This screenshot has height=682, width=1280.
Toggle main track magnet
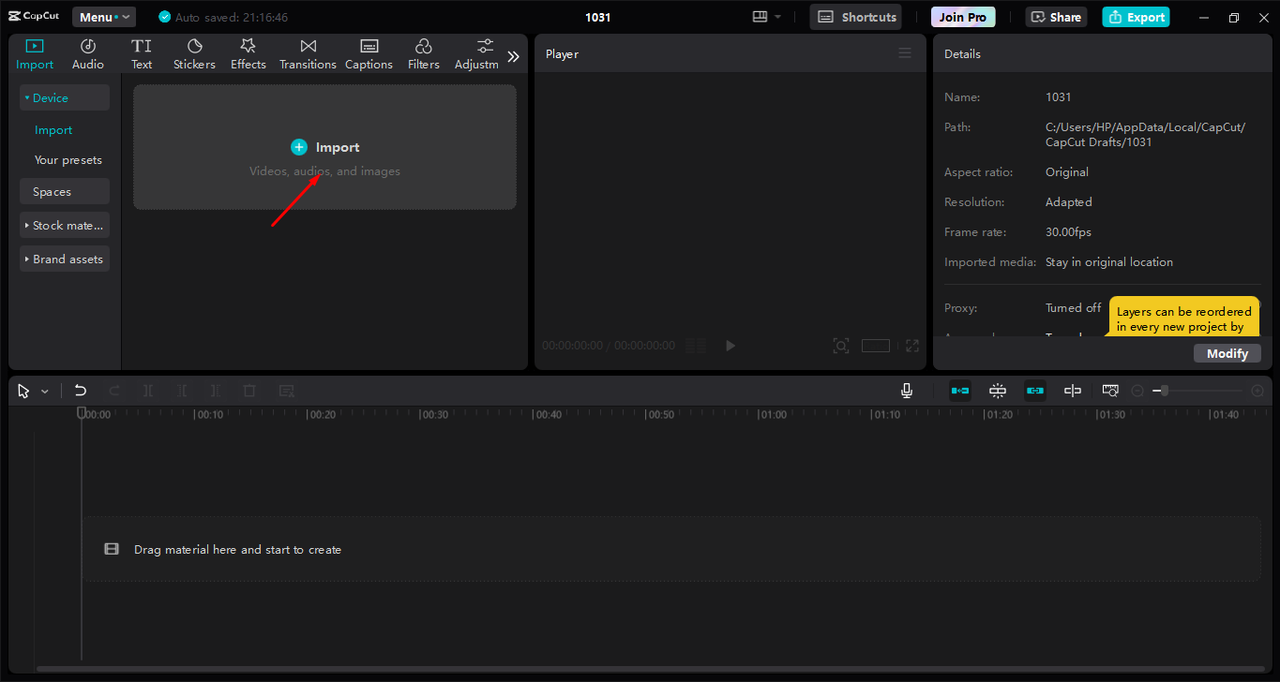[960, 391]
